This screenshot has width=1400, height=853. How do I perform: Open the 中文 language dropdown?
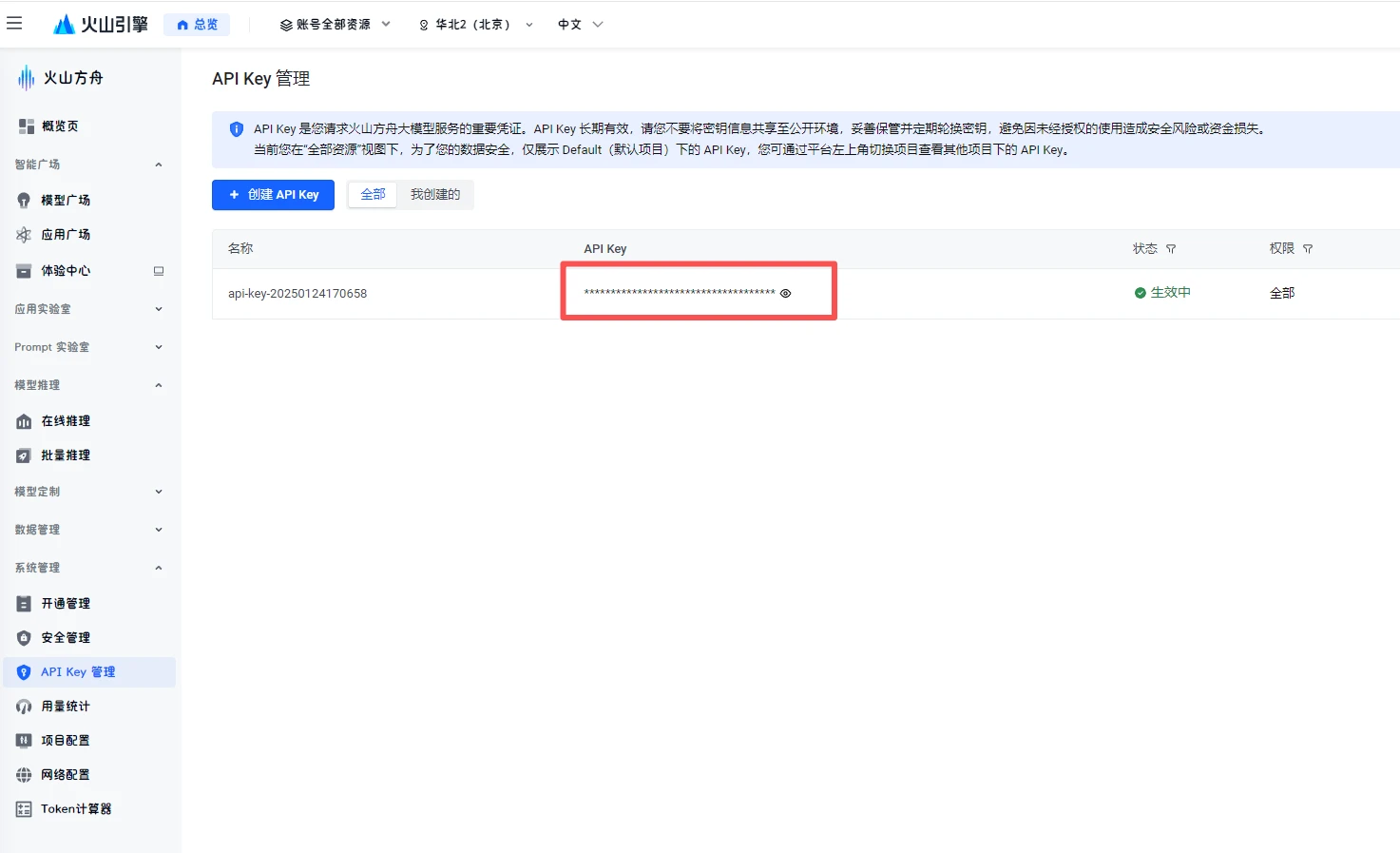click(x=580, y=24)
